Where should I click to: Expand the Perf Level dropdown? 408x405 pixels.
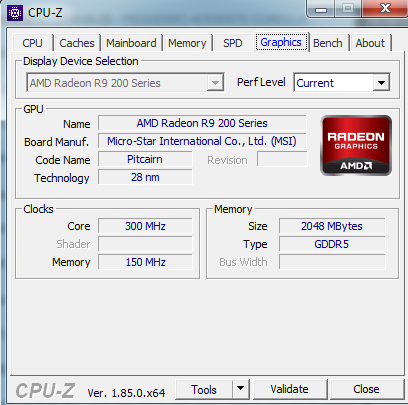381,82
